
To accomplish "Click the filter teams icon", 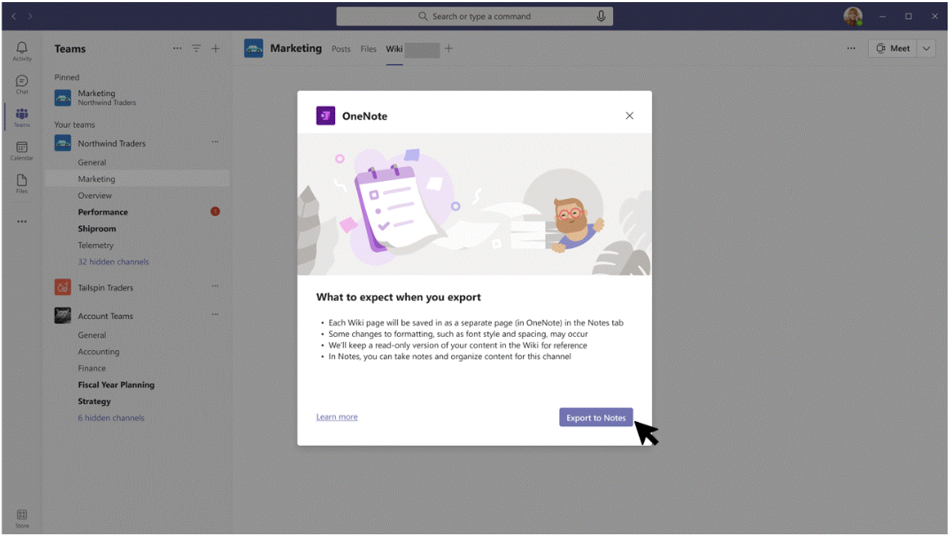I will point(196,48).
